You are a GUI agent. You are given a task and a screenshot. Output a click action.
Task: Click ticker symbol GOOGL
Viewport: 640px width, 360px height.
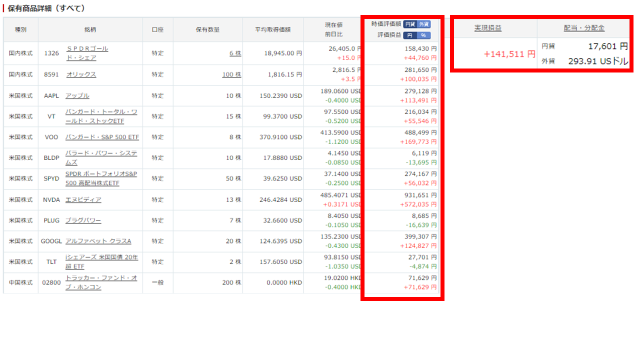pos(51,241)
